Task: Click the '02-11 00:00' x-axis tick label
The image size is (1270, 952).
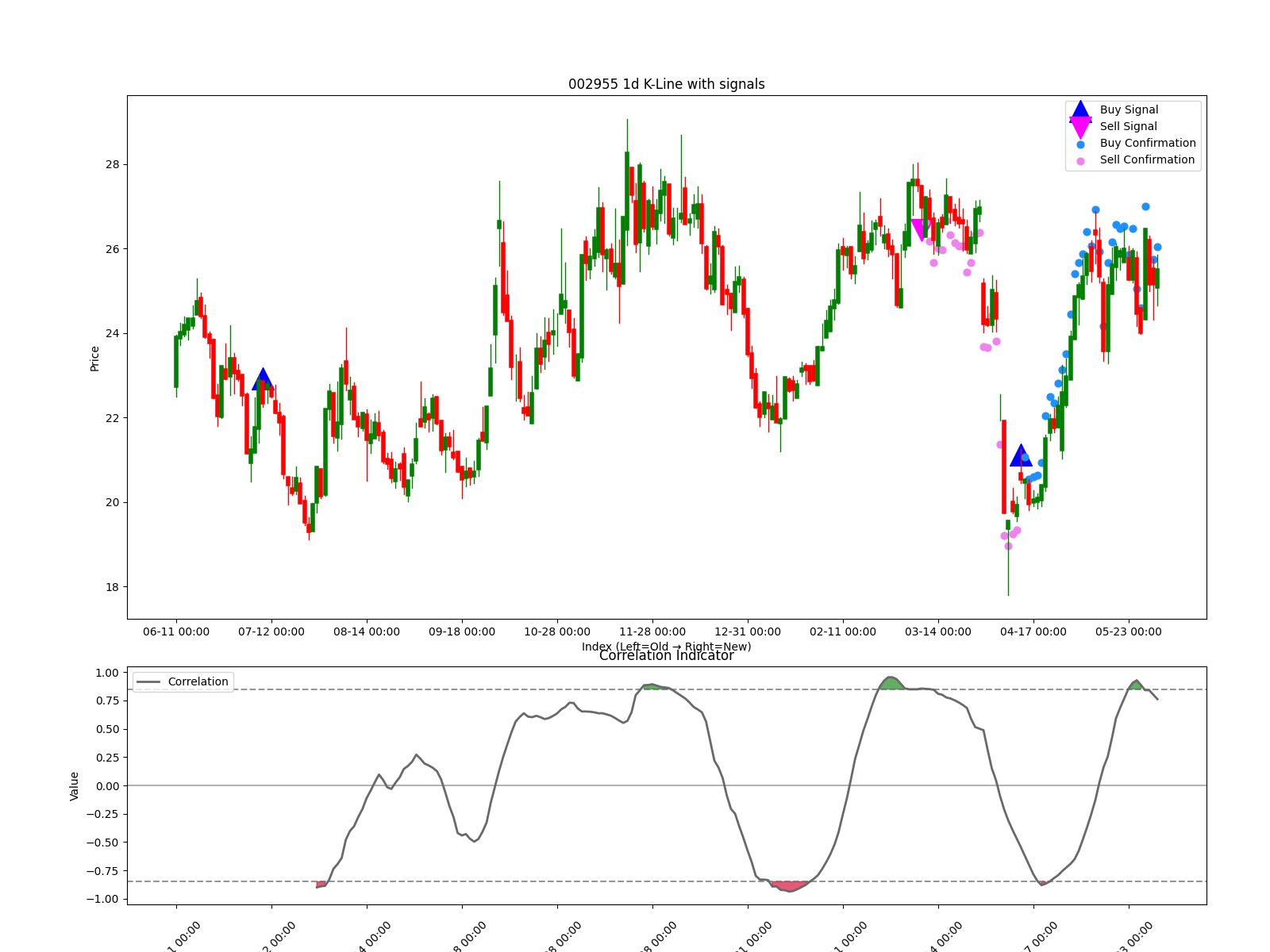Action: (843, 631)
